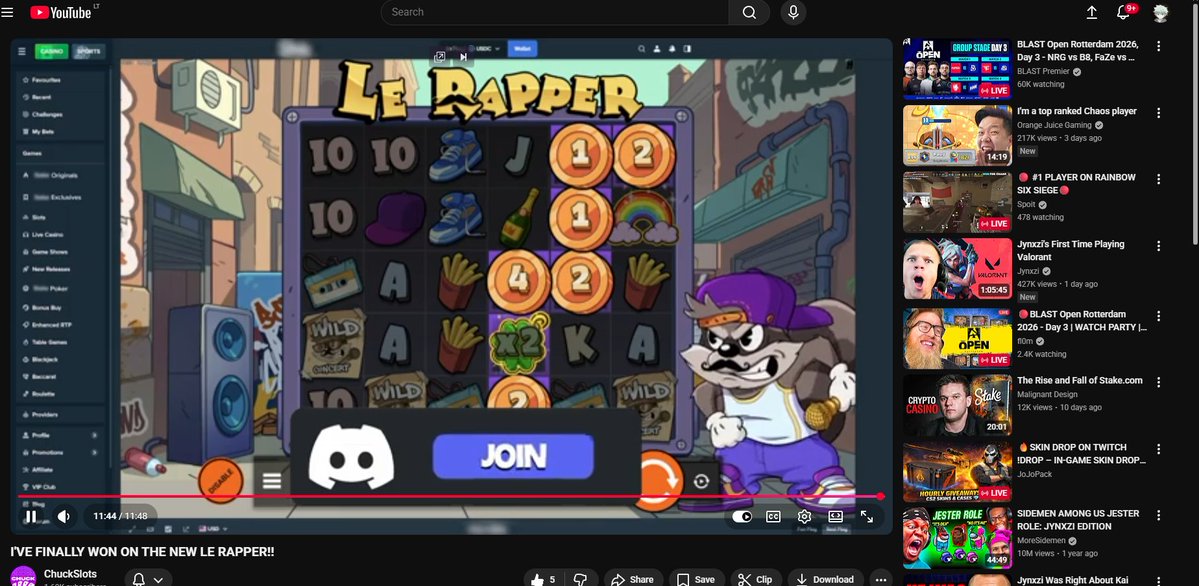Open the account avatar menu
Screen dimensions: 1199x586
pos(1161,12)
